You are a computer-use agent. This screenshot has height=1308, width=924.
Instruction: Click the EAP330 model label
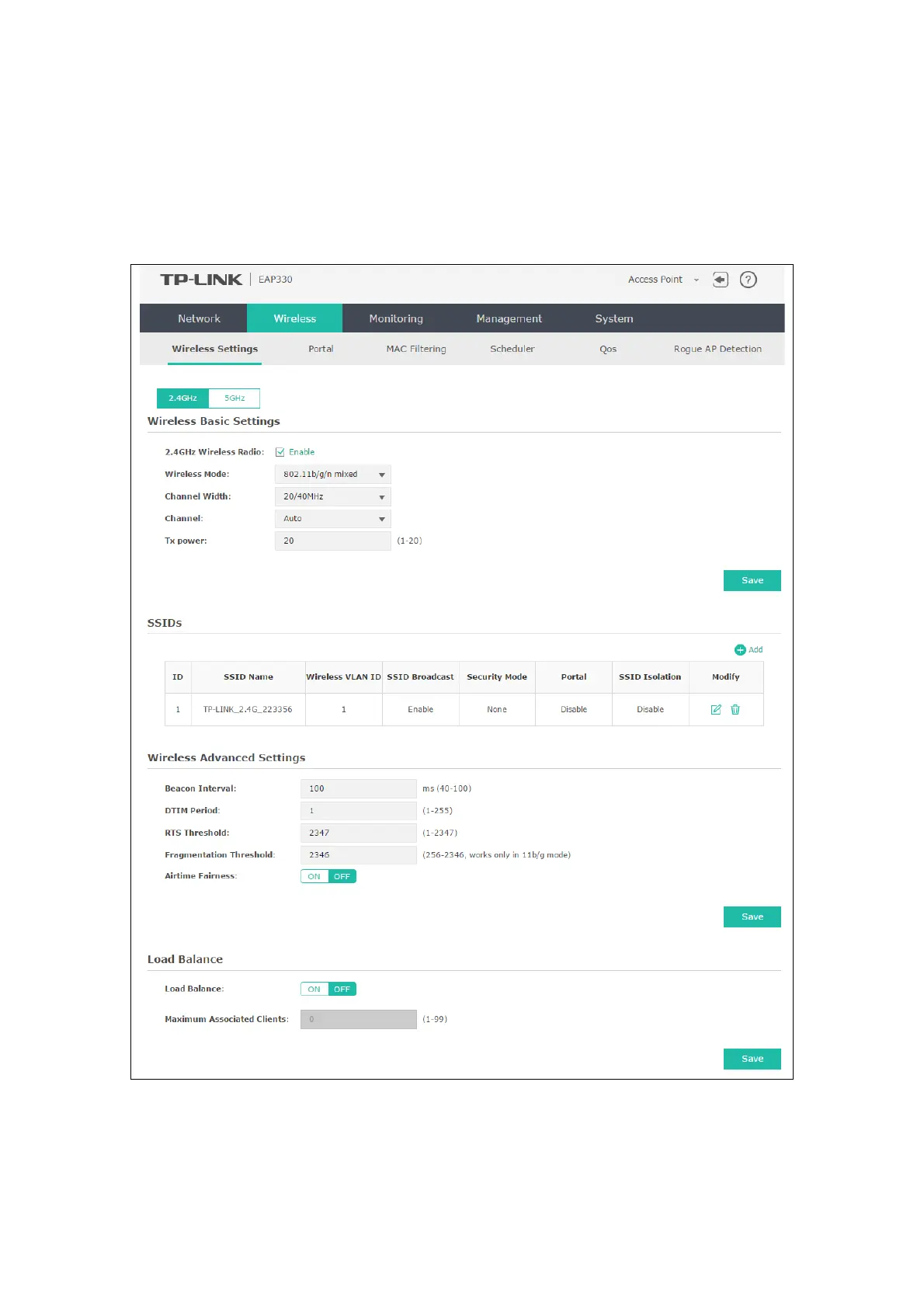pyautogui.click(x=276, y=280)
